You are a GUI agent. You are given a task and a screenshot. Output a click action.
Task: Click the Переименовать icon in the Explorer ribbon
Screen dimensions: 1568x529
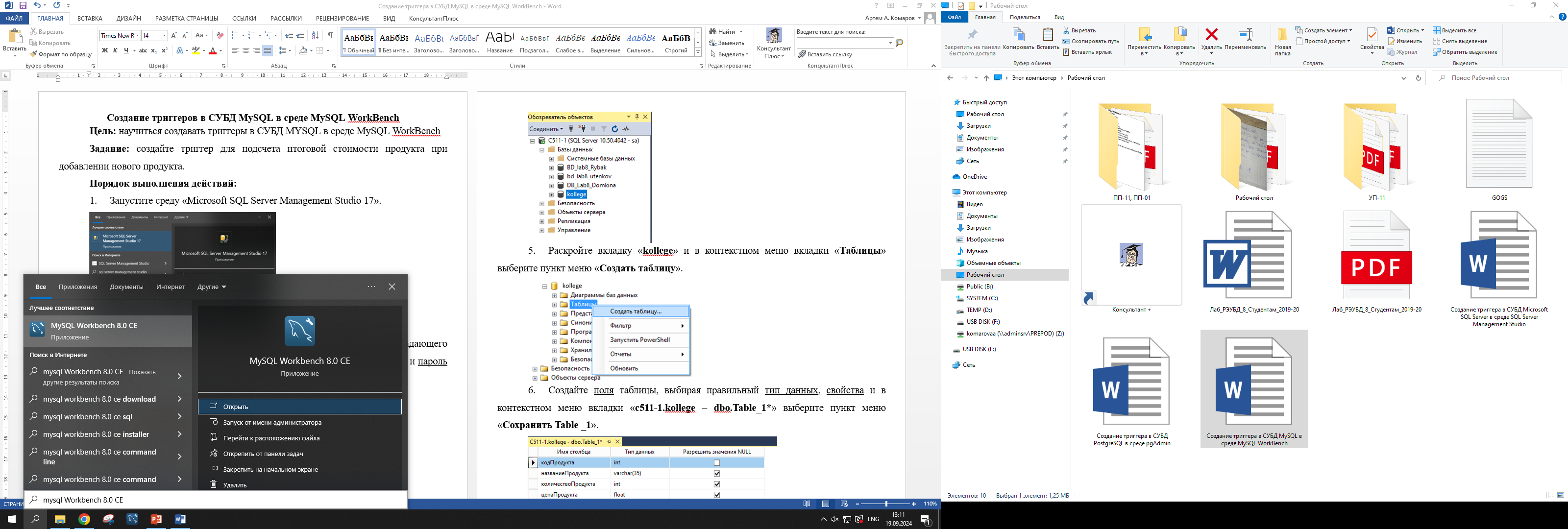click(x=1246, y=35)
